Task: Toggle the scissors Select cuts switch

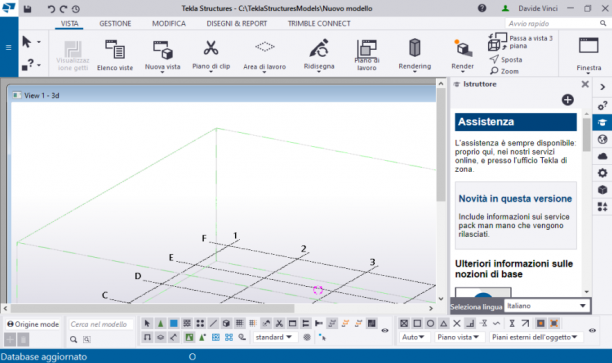Action: [x=279, y=323]
